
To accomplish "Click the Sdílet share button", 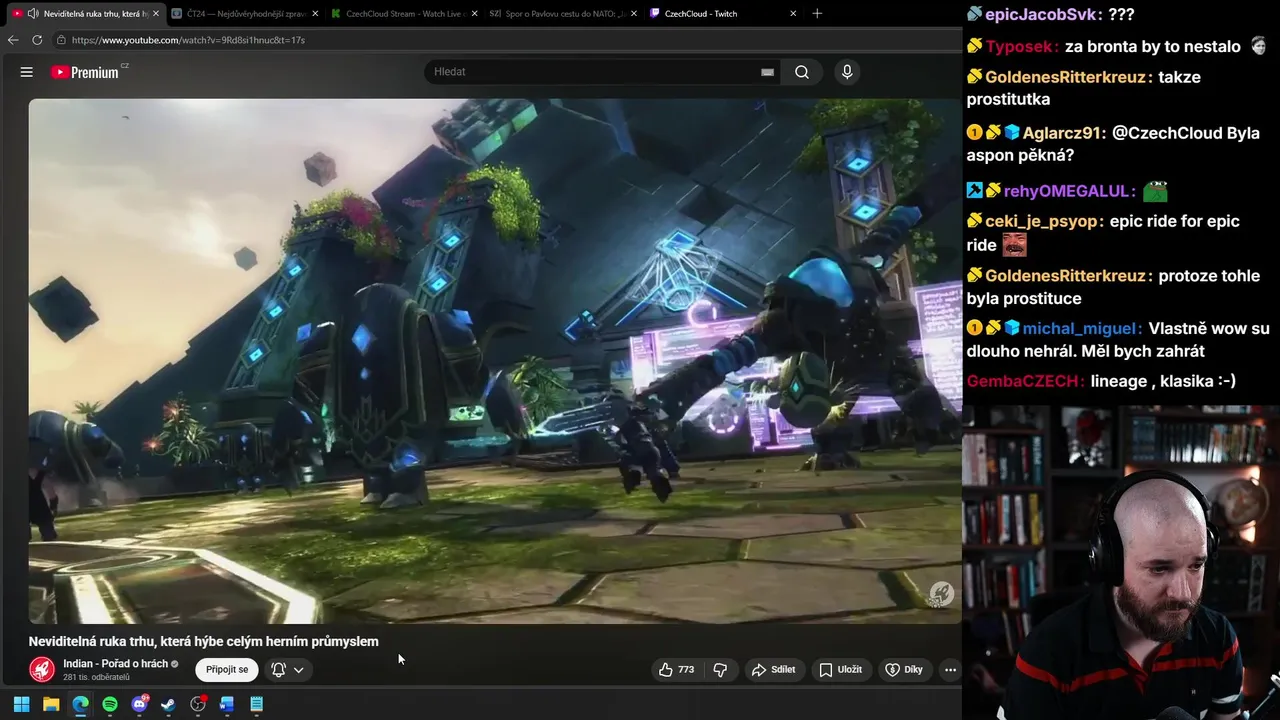I will pos(774,670).
